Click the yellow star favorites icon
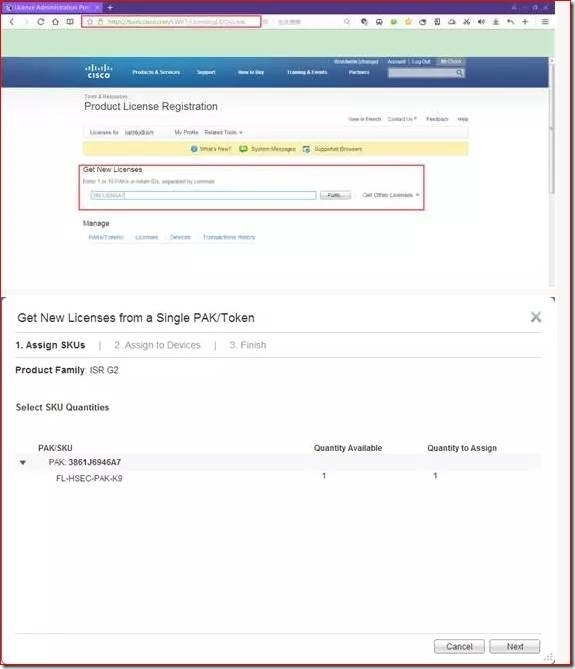Viewport: 575px width, 669px height. [x=408, y=21]
